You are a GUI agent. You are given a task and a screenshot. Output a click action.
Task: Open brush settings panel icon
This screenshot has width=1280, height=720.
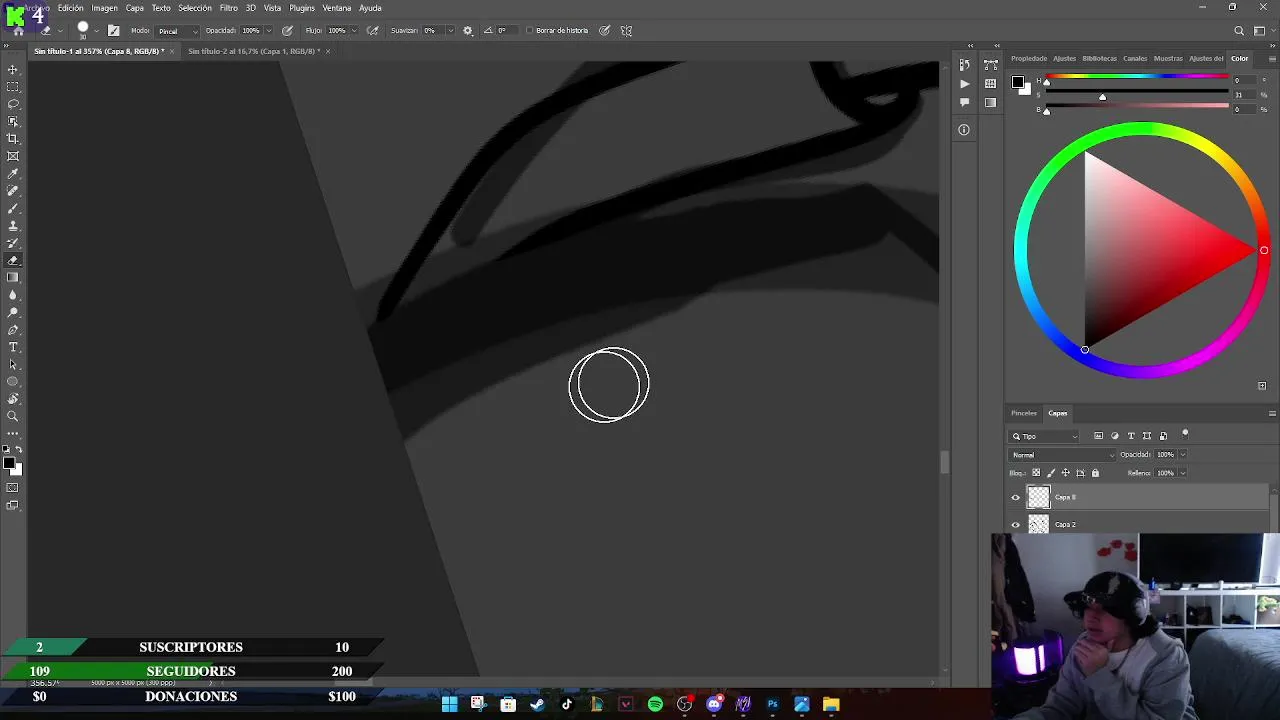pos(113,31)
